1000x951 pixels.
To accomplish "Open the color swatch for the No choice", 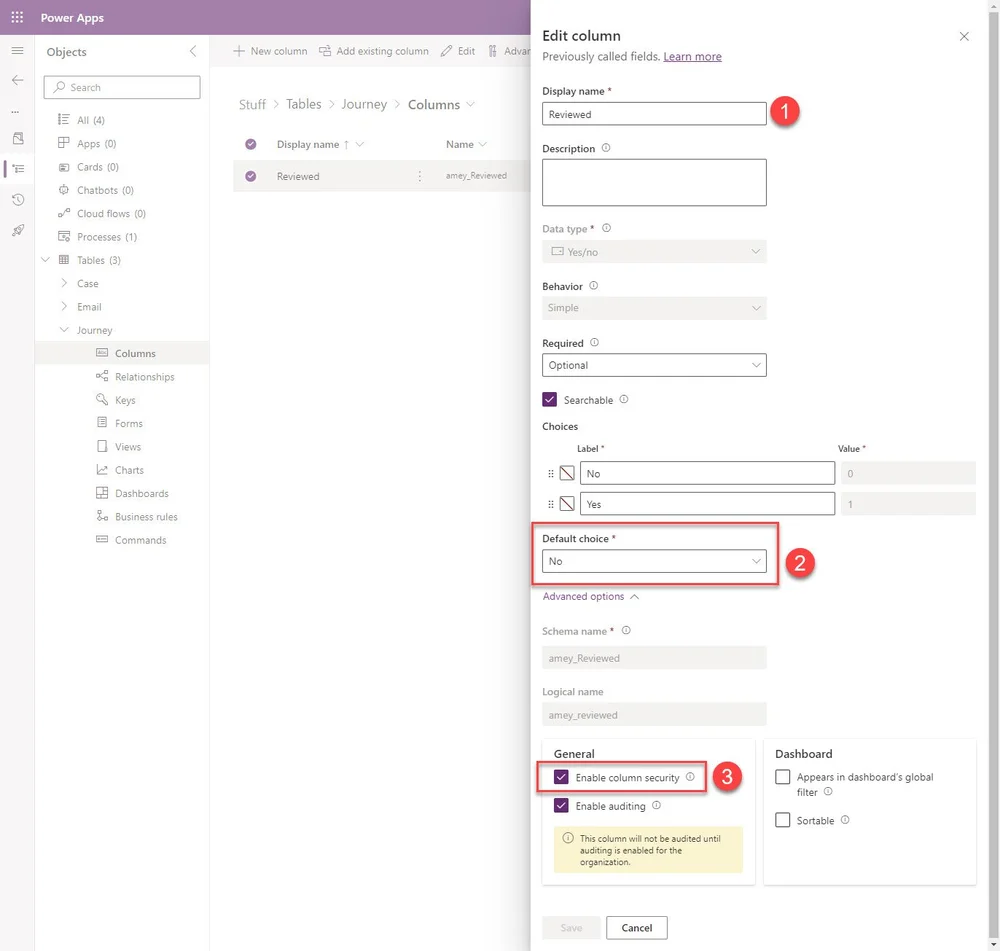I will tap(569, 472).
